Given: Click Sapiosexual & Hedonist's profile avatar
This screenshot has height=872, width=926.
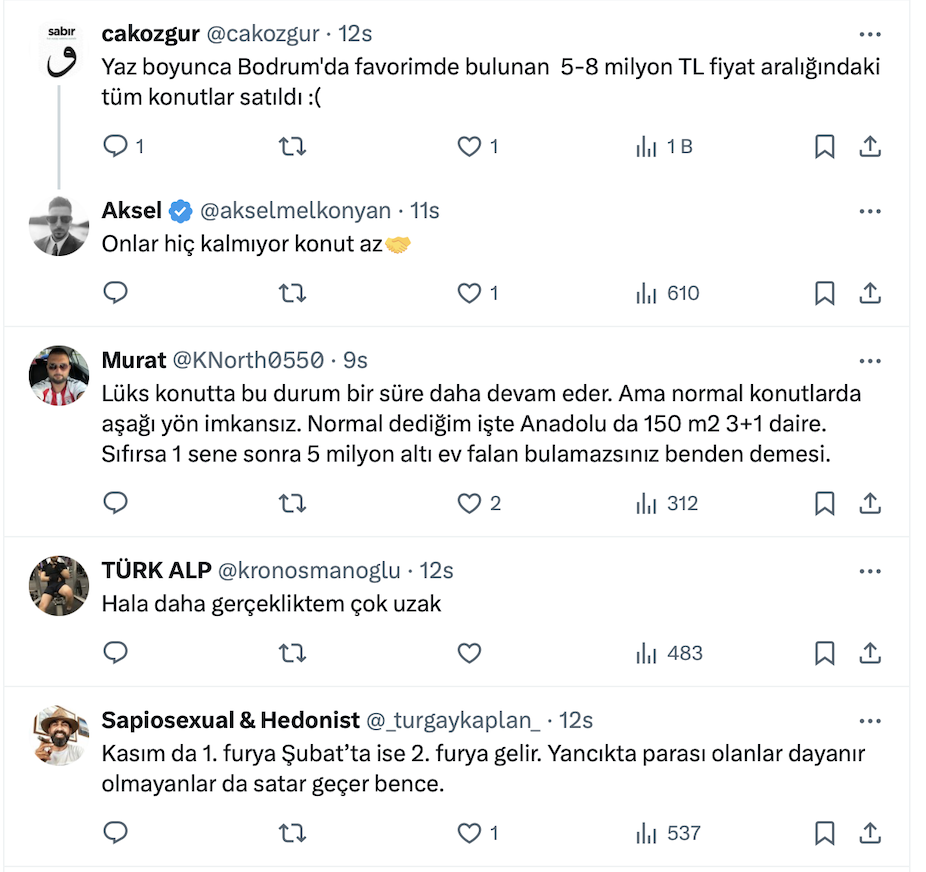Looking at the screenshot, I should point(59,736).
